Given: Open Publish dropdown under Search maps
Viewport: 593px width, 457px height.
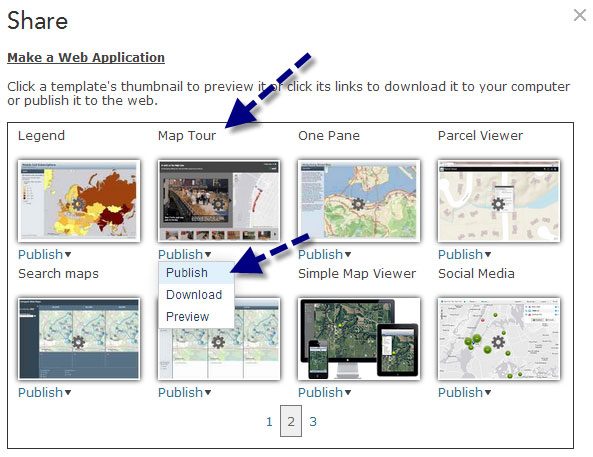Looking at the screenshot, I should click(45, 393).
